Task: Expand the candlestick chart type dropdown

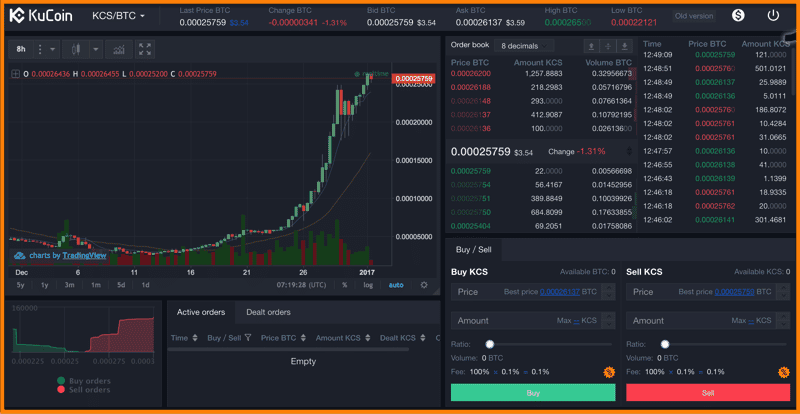Action: (96, 49)
